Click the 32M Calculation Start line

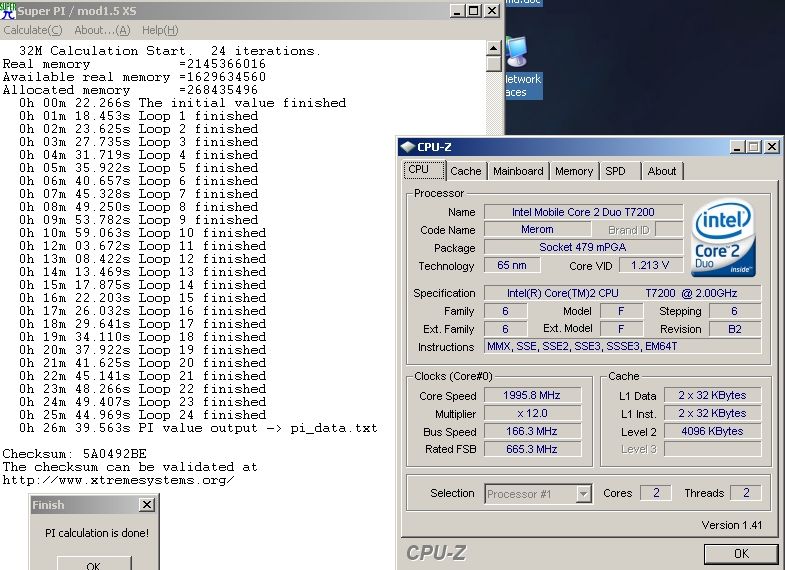coord(170,51)
